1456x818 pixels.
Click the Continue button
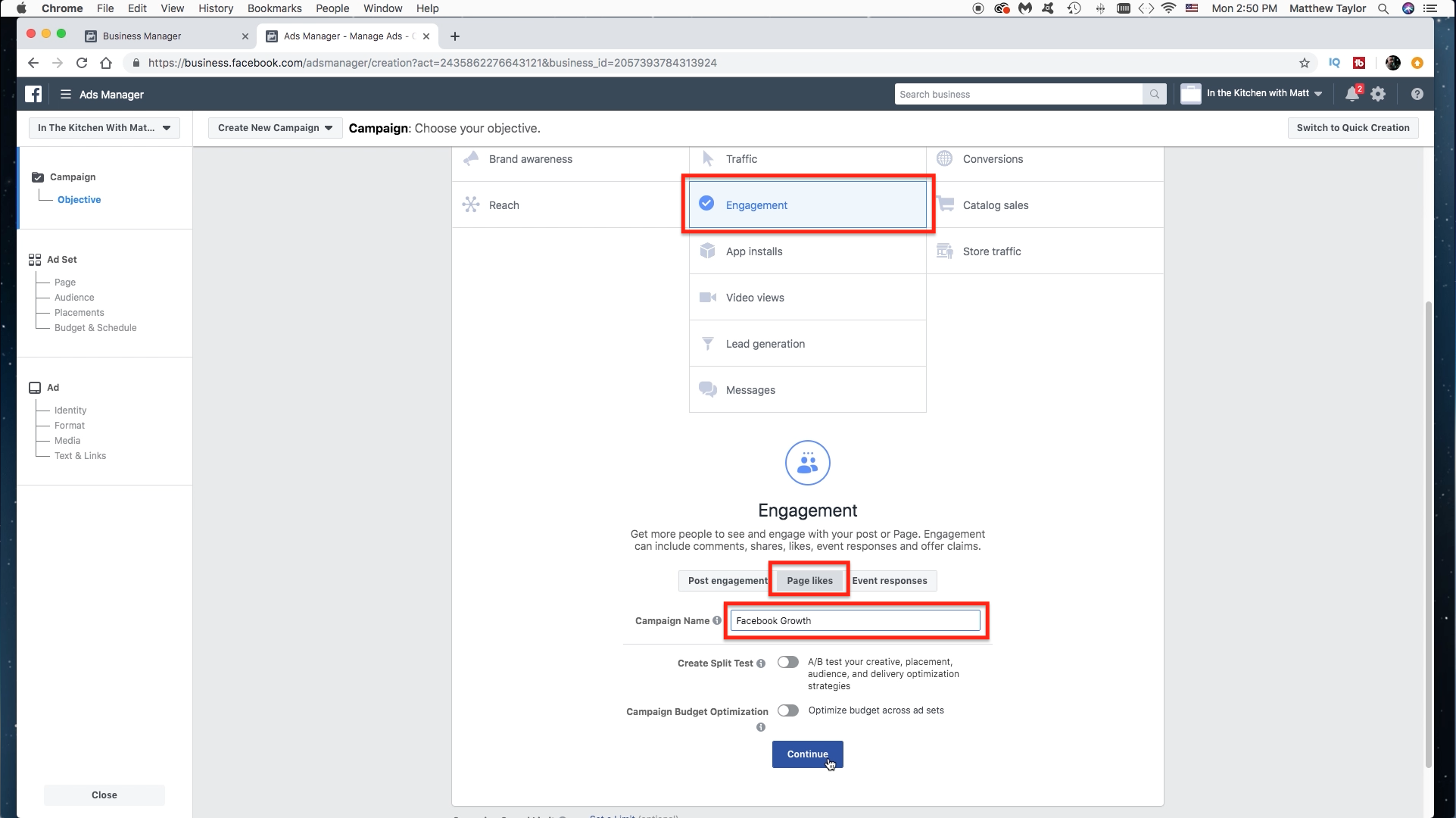(x=807, y=754)
